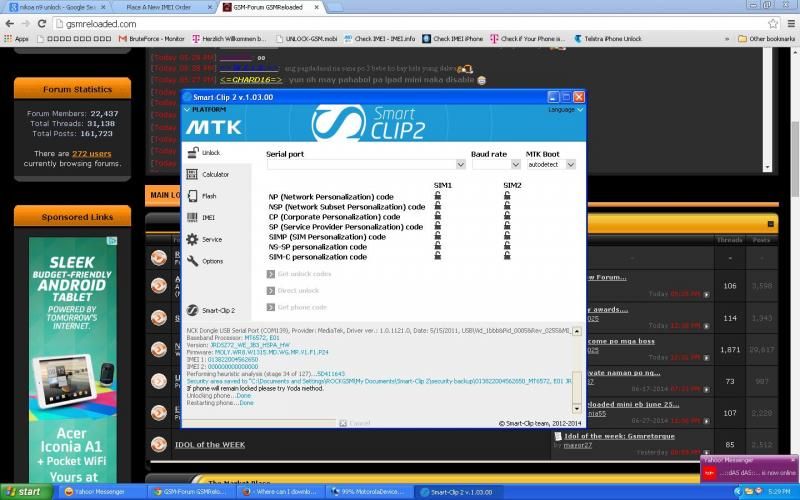Click SIM2 lock icon for NP code
This screenshot has height=500, width=800.
[x=507, y=196]
